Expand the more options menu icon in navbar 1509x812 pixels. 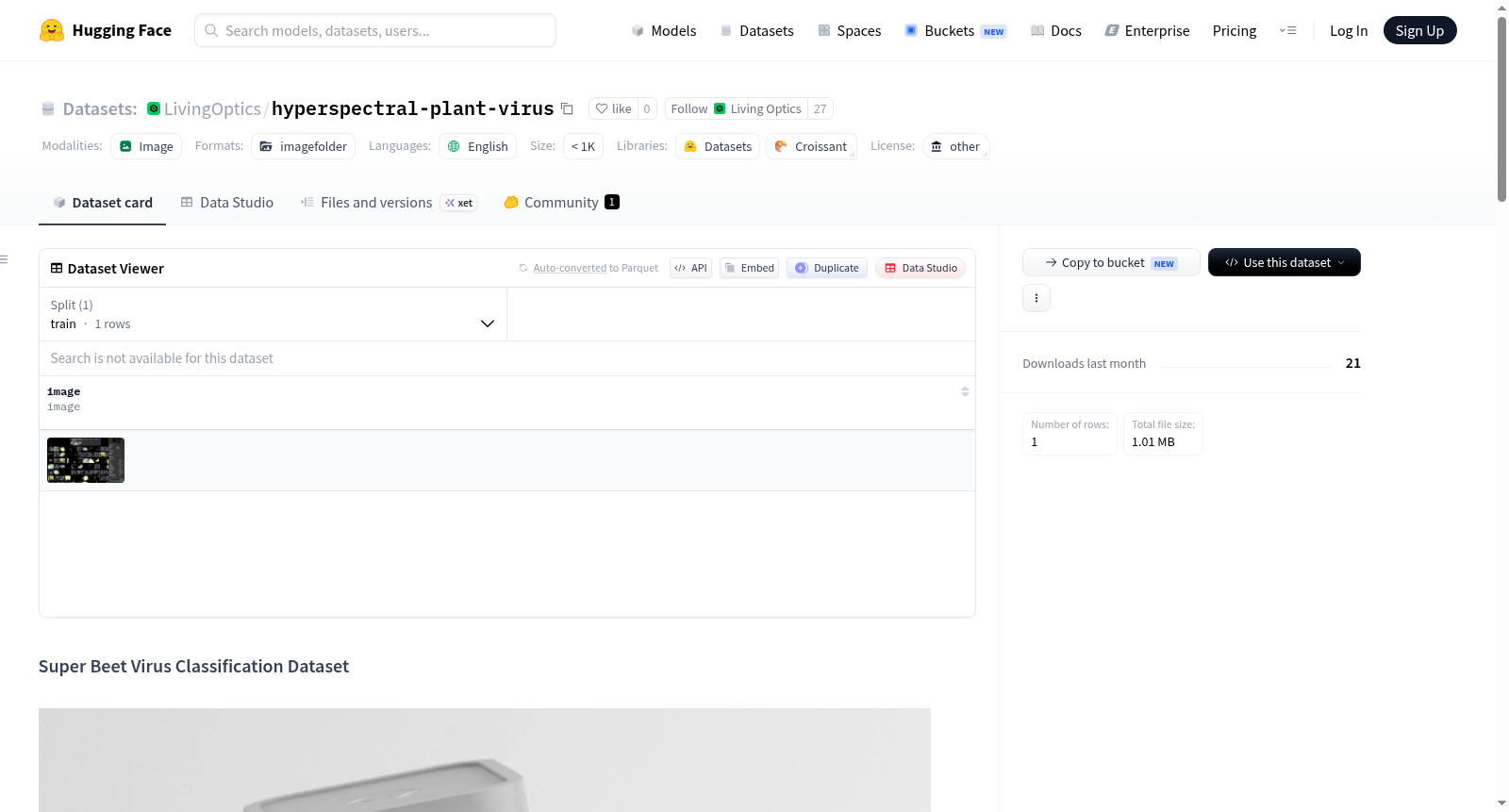pyautogui.click(x=1287, y=30)
